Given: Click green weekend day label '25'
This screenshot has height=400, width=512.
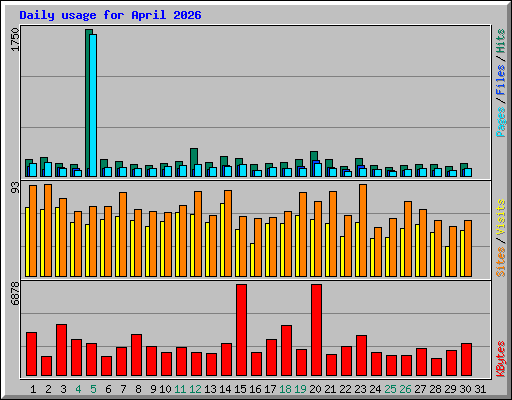Looking at the screenshot, I should click(390, 389).
